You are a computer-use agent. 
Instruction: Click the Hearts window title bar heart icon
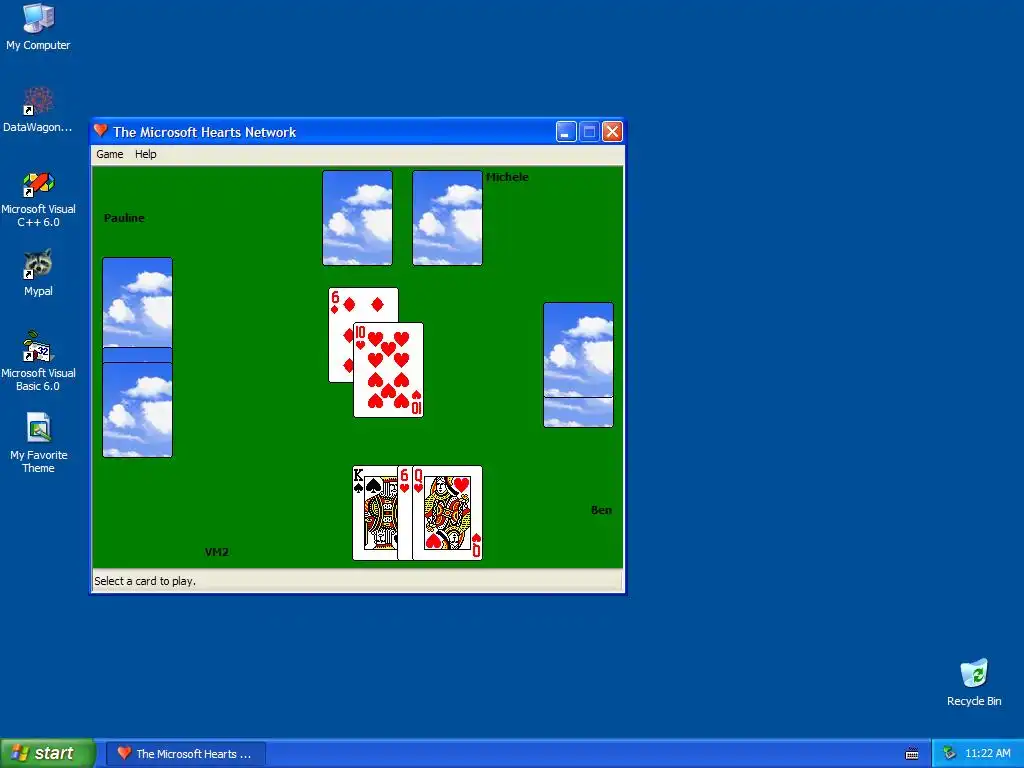(x=101, y=131)
